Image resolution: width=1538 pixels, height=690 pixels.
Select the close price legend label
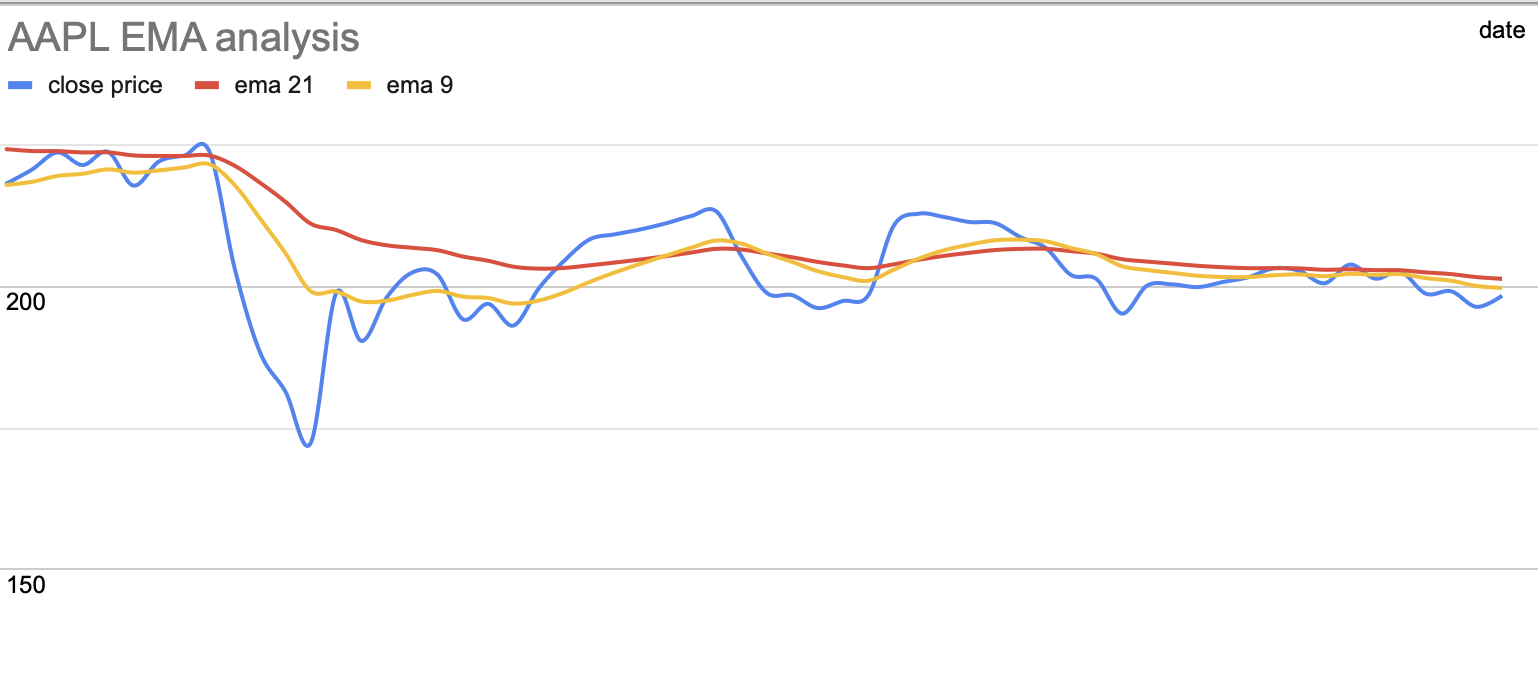105,86
